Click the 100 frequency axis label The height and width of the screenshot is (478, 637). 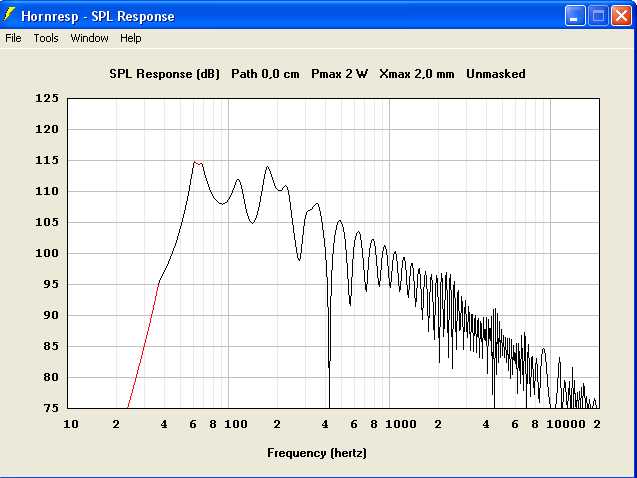[236, 424]
